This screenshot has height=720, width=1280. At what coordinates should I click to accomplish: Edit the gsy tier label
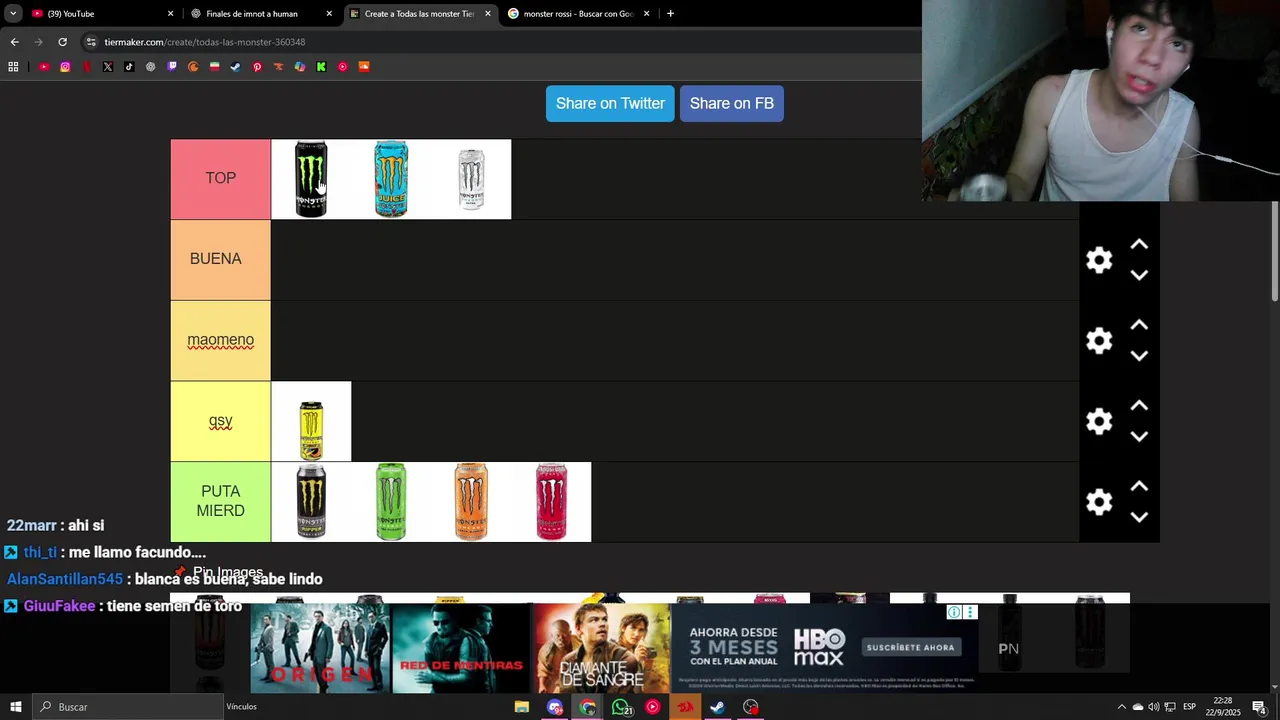pyautogui.click(x=221, y=421)
